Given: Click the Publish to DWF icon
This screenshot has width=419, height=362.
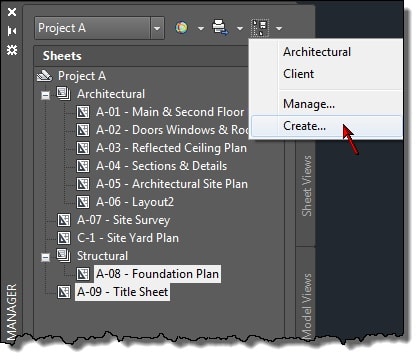Looking at the screenshot, I should pos(182,28).
